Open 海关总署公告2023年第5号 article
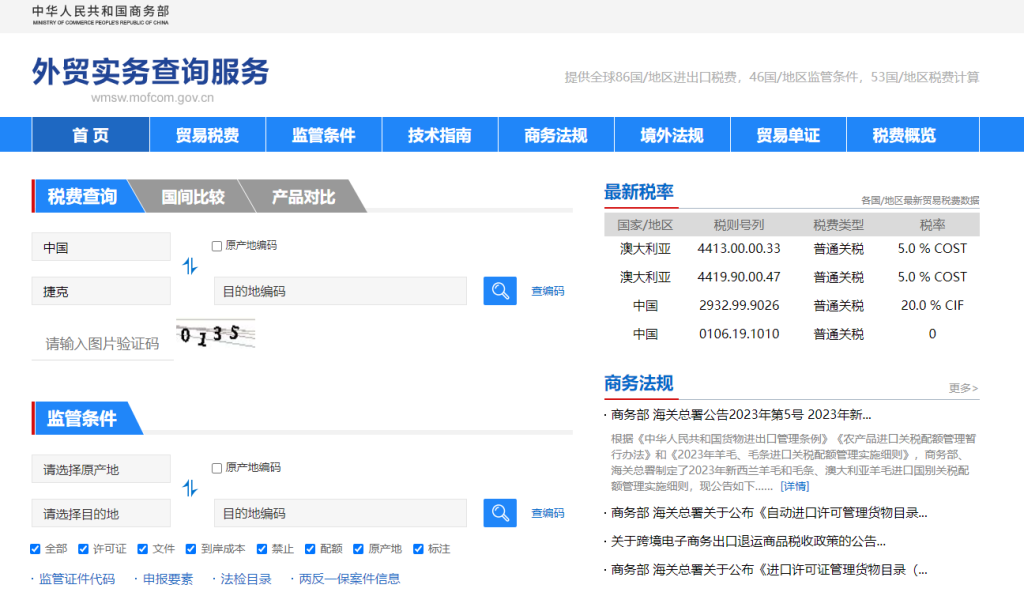Image resolution: width=1024 pixels, height=596 pixels. pos(741,415)
